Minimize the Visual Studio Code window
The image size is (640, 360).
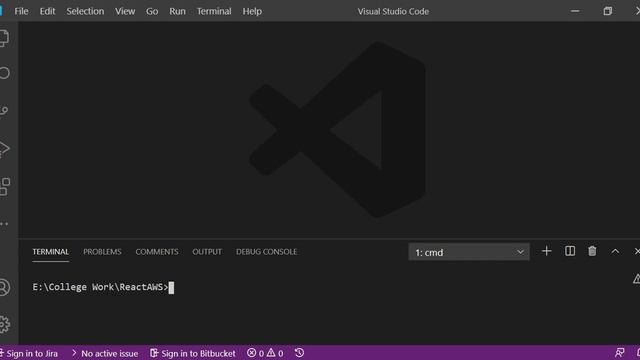tap(575, 11)
